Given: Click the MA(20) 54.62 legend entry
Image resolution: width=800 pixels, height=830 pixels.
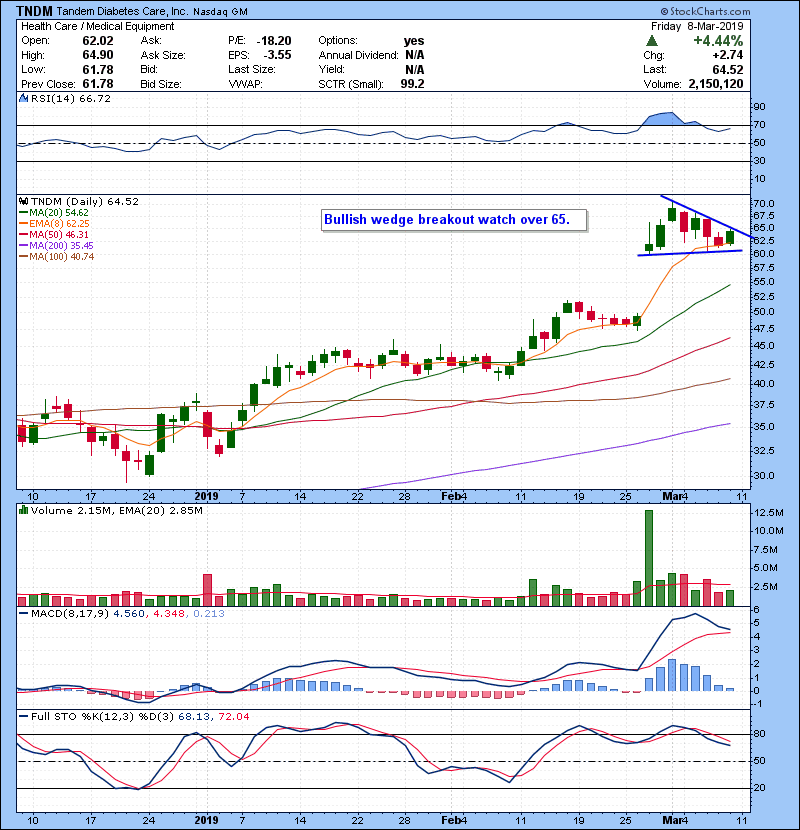Looking at the screenshot, I should coord(59,213).
